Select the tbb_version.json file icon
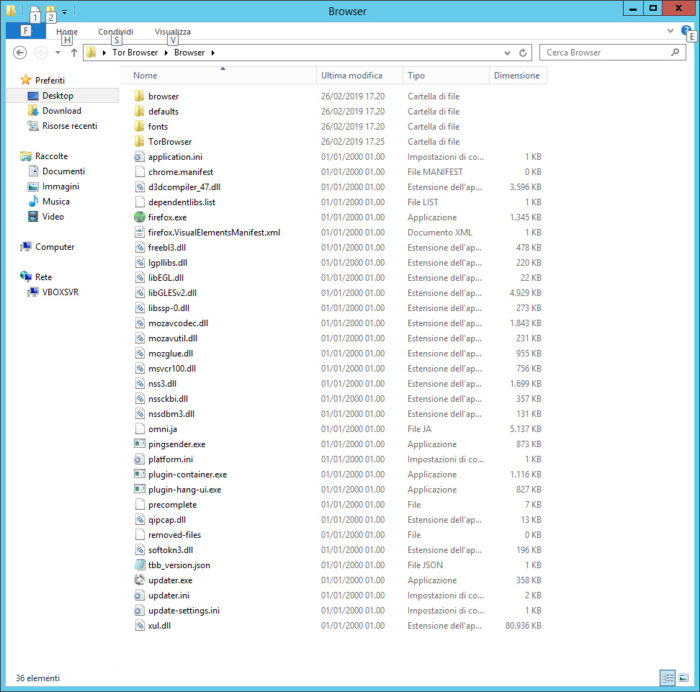Viewport: 700px width, 692px height. 139,565
